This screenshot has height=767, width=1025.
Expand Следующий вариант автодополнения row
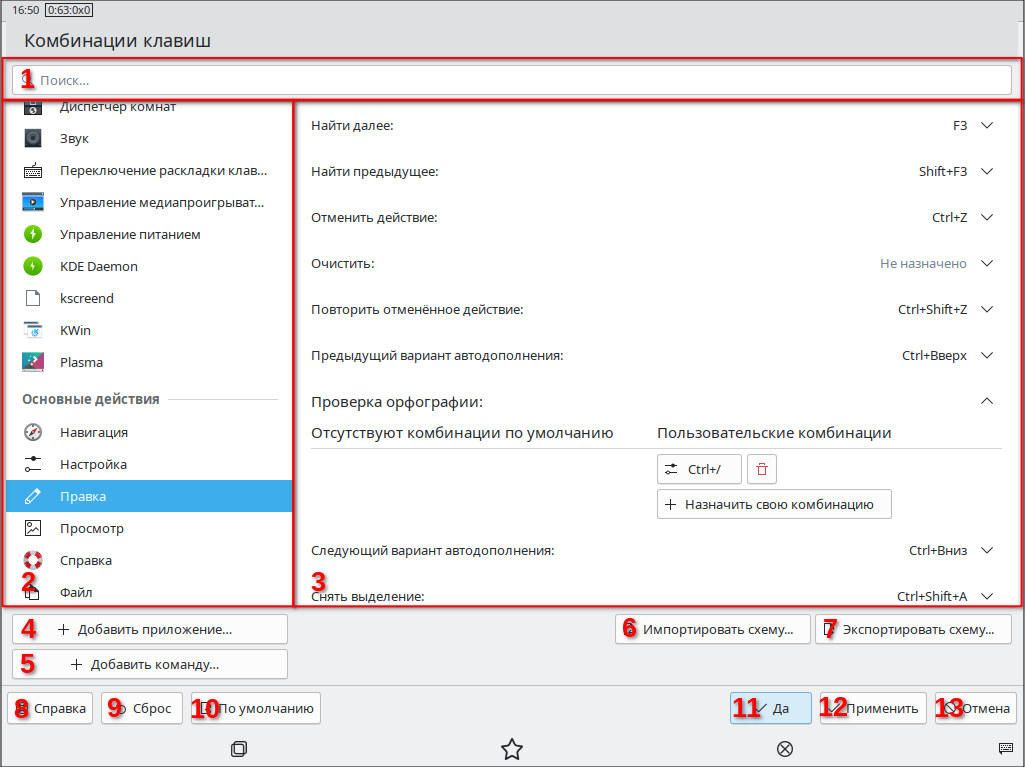coord(987,551)
